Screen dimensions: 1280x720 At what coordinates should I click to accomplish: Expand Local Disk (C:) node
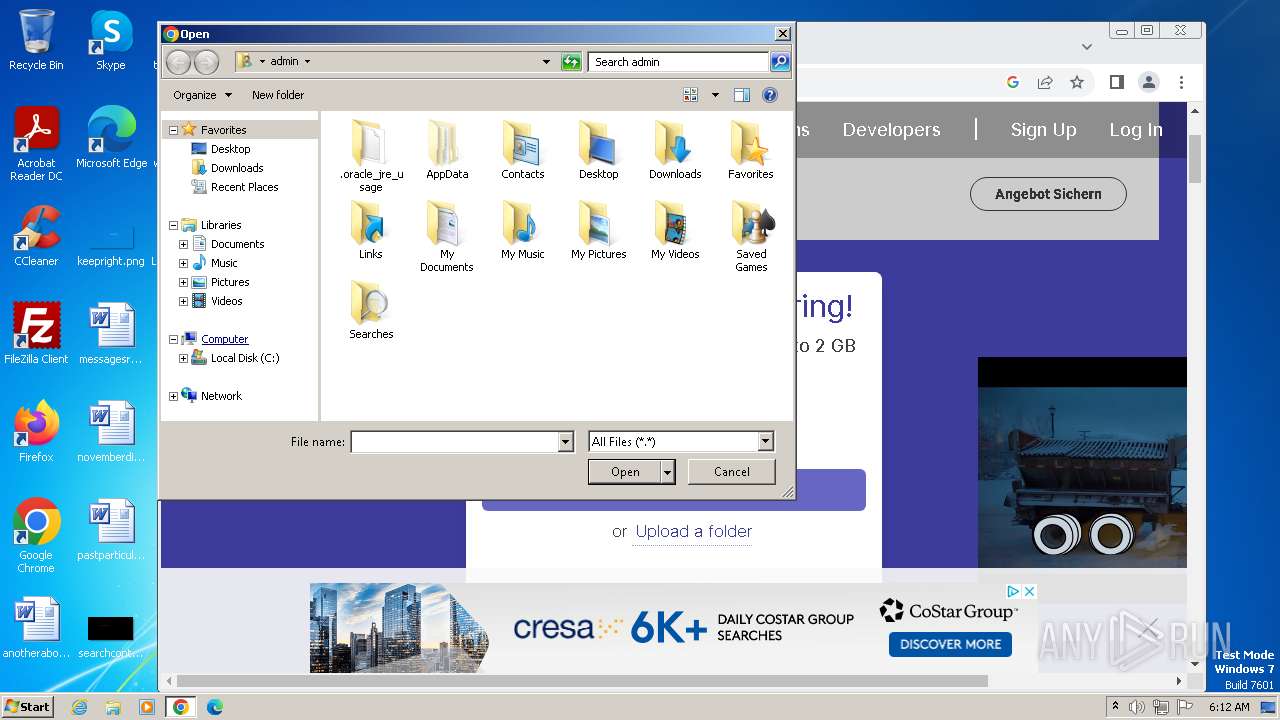click(x=183, y=358)
